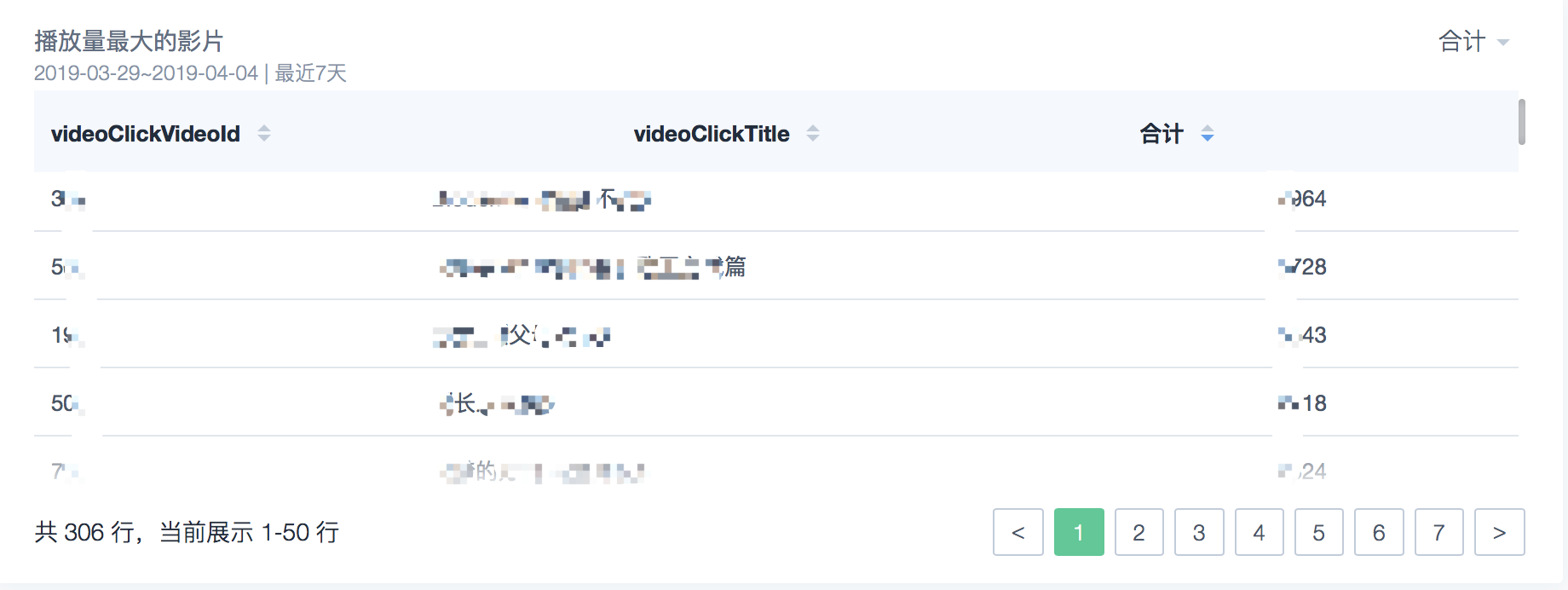Toggle sort arrows on 合计 column
Image resolution: width=1568 pixels, height=590 pixels.
[x=1208, y=133]
